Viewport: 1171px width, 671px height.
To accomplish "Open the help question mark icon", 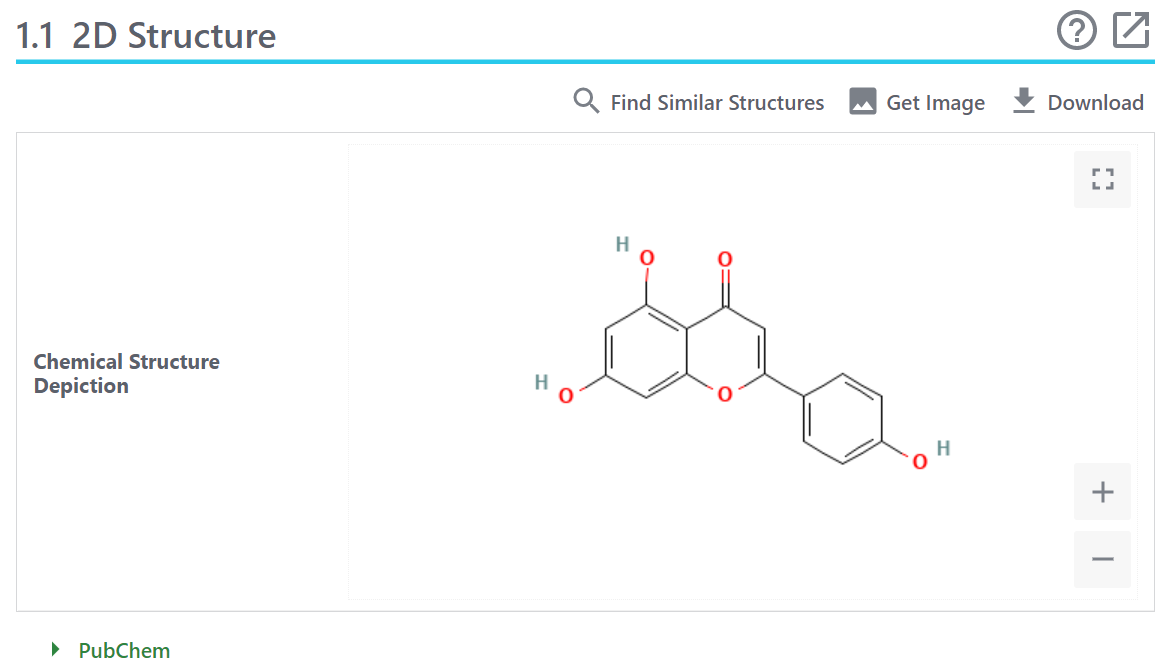I will click(x=1076, y=31).
